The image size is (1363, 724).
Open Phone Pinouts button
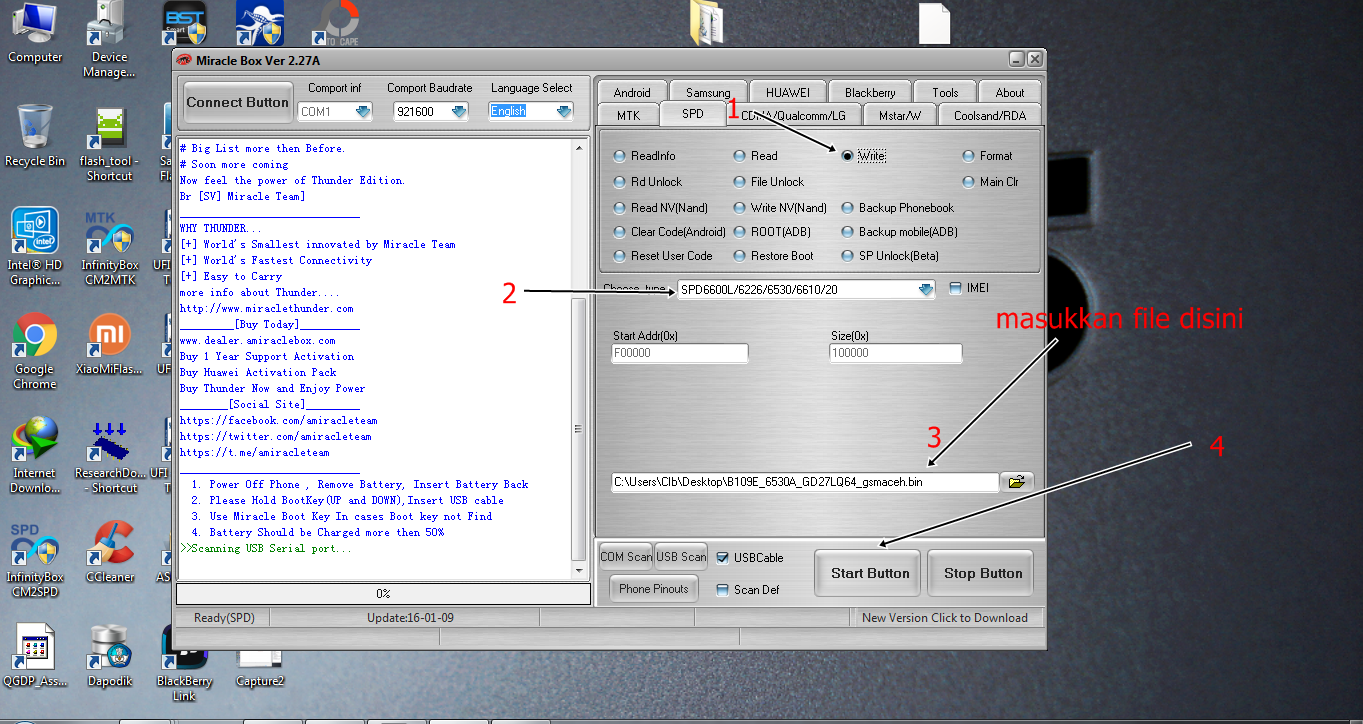point(654,589)
